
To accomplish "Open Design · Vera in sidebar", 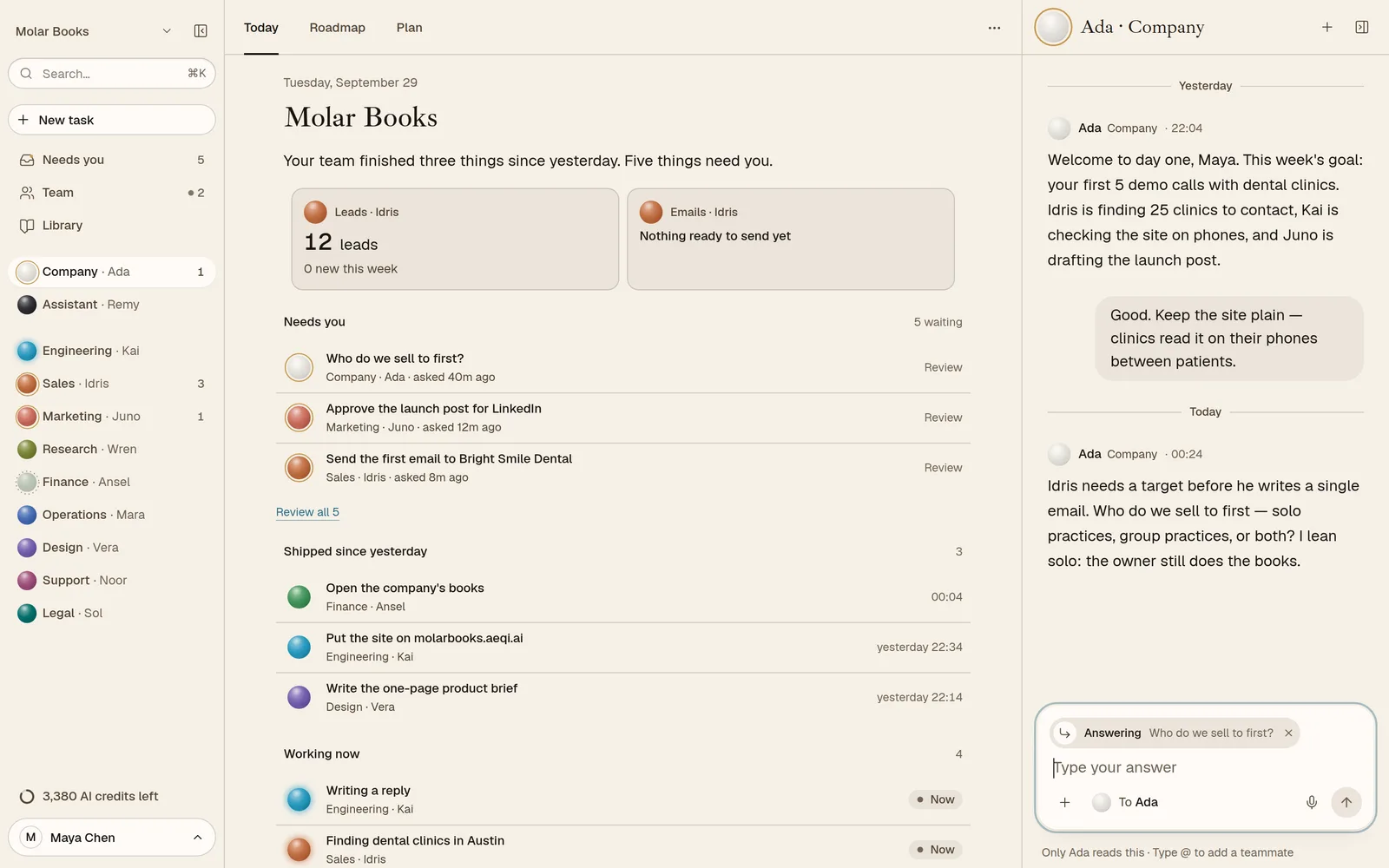I will click(112, 548).
